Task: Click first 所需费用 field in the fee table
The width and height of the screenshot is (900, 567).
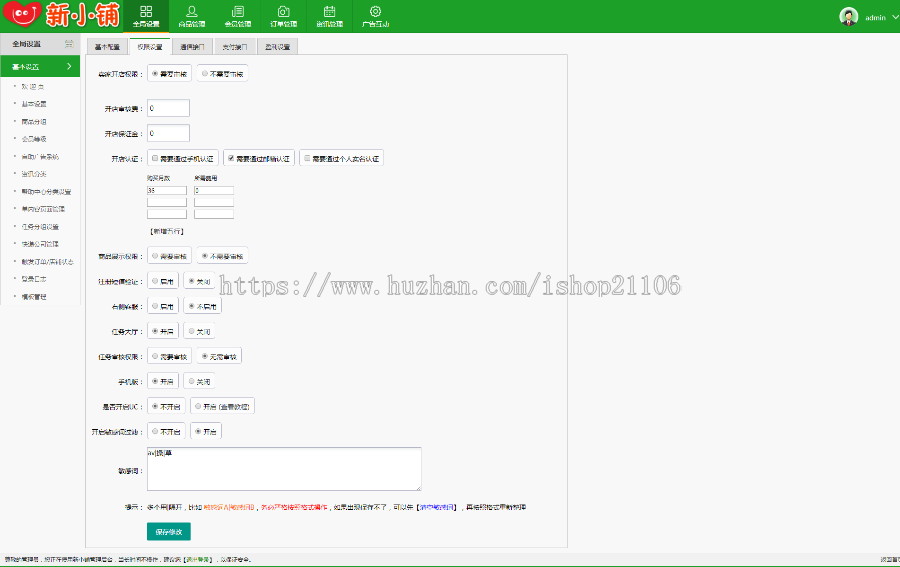Action: [214, 190]
